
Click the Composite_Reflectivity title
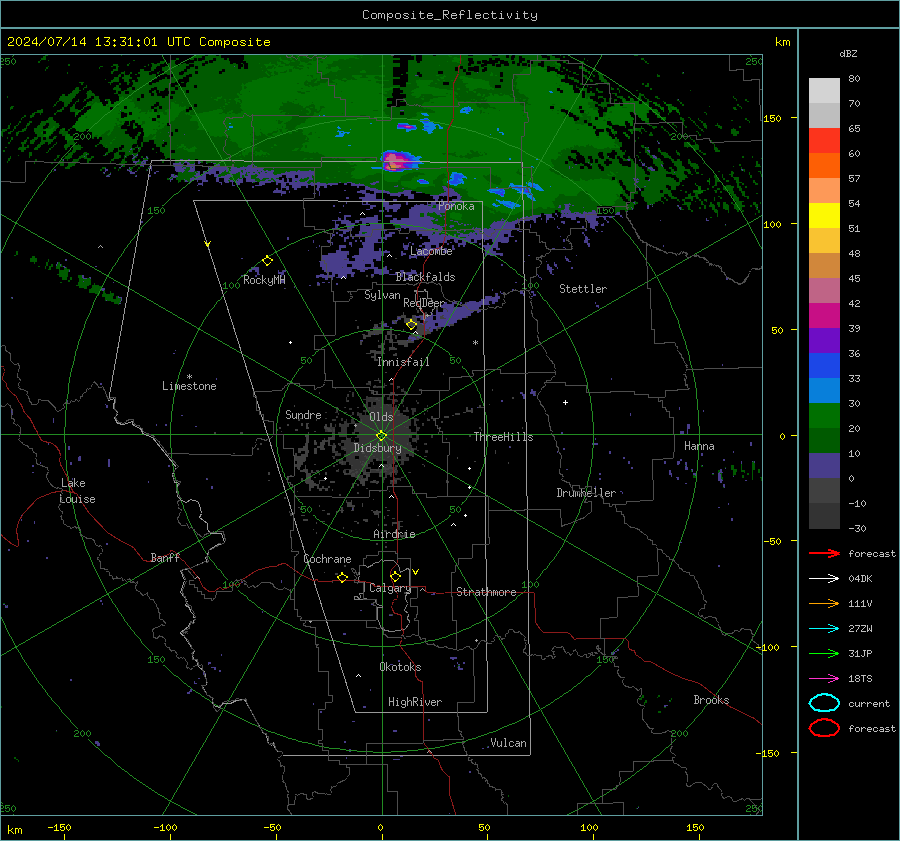coord(449,15)
